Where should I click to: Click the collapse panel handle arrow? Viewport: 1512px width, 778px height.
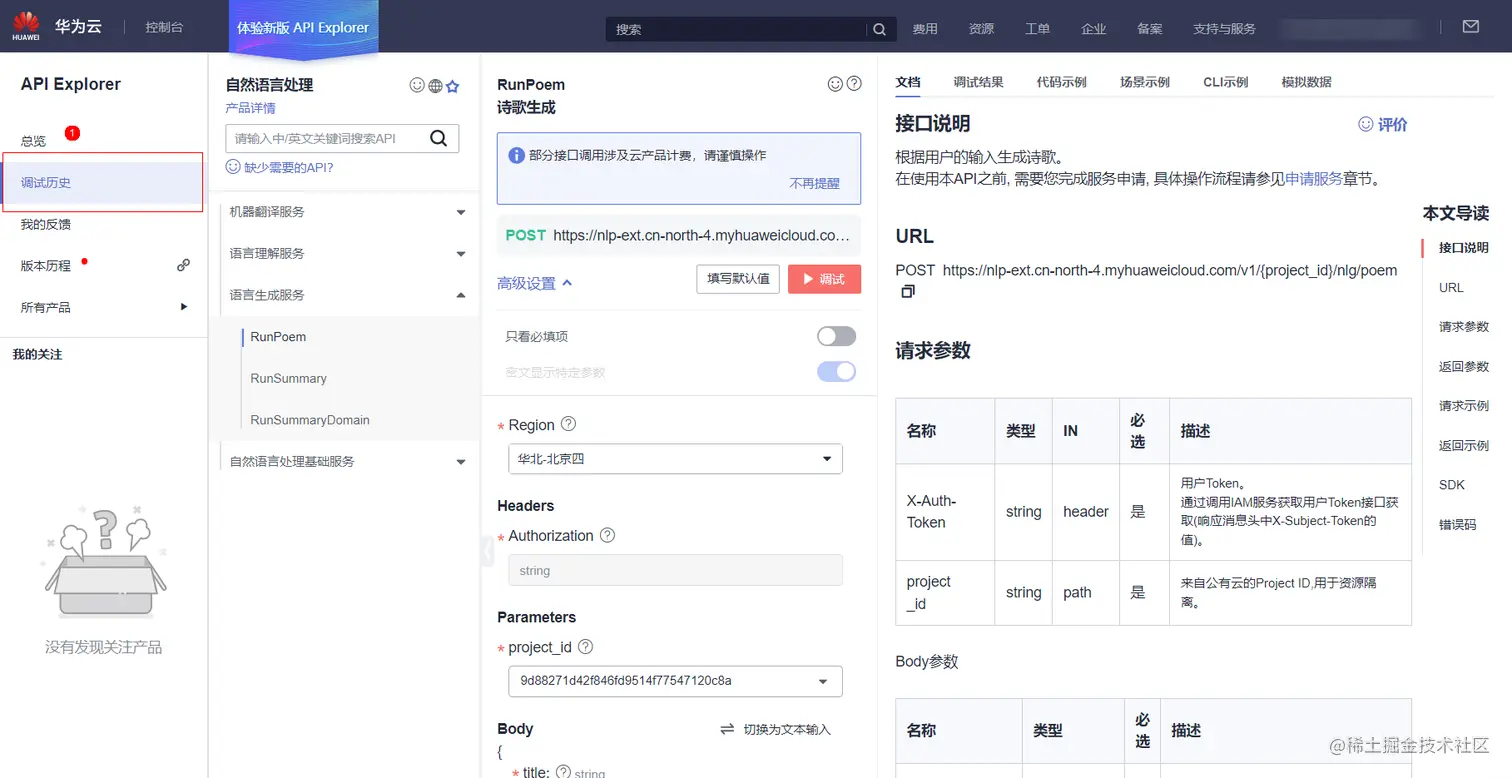click(487, 551)
